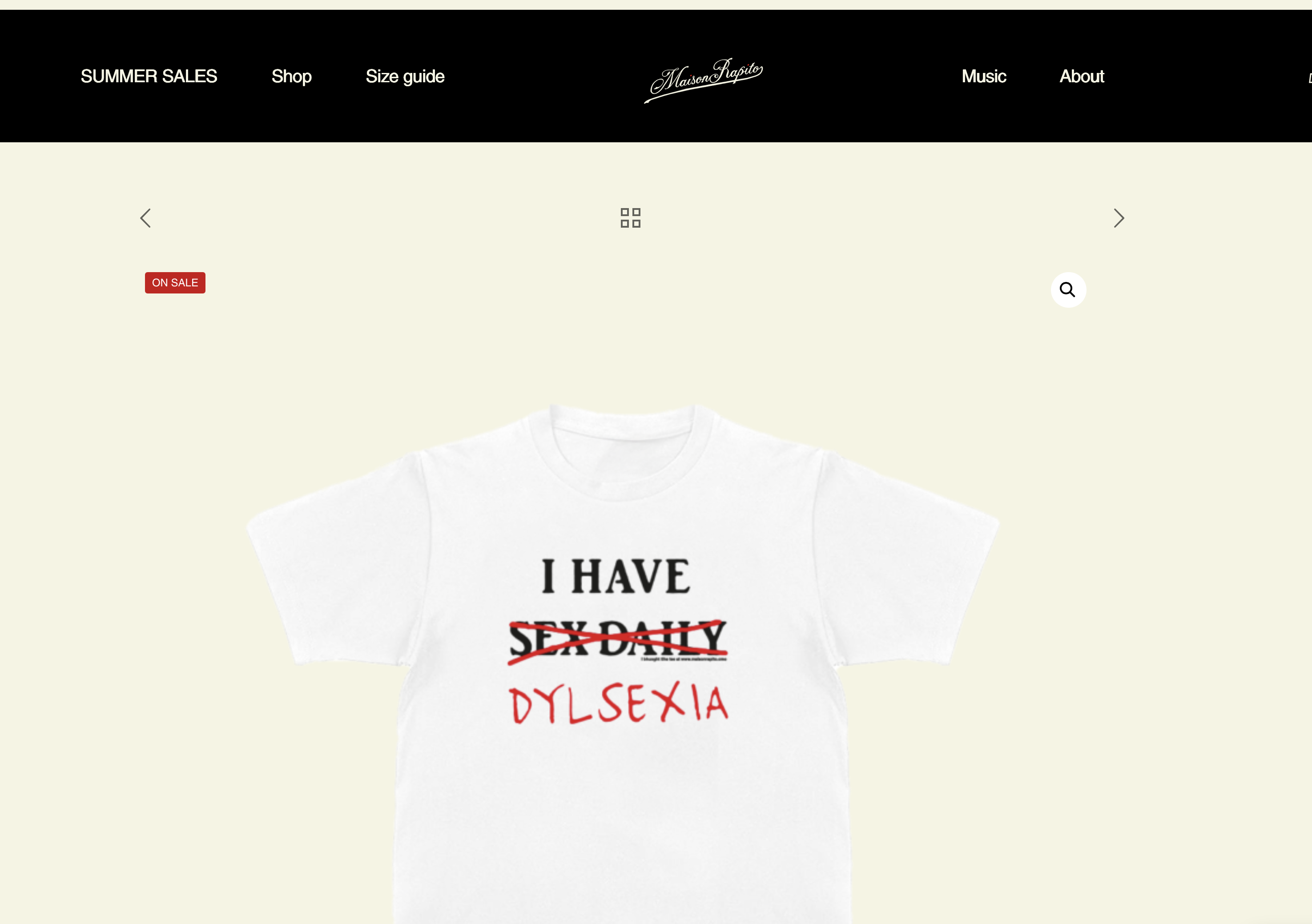
Task: Go to the next product arrow
Action: [1119, 218]
